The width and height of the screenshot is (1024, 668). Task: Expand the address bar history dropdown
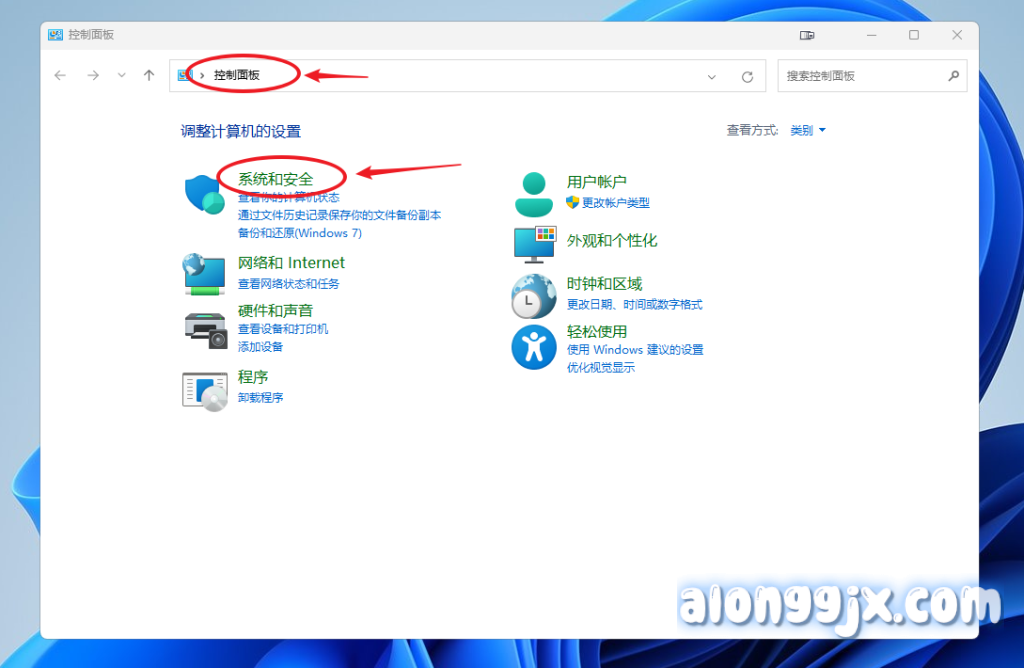[x=712, y=76]
